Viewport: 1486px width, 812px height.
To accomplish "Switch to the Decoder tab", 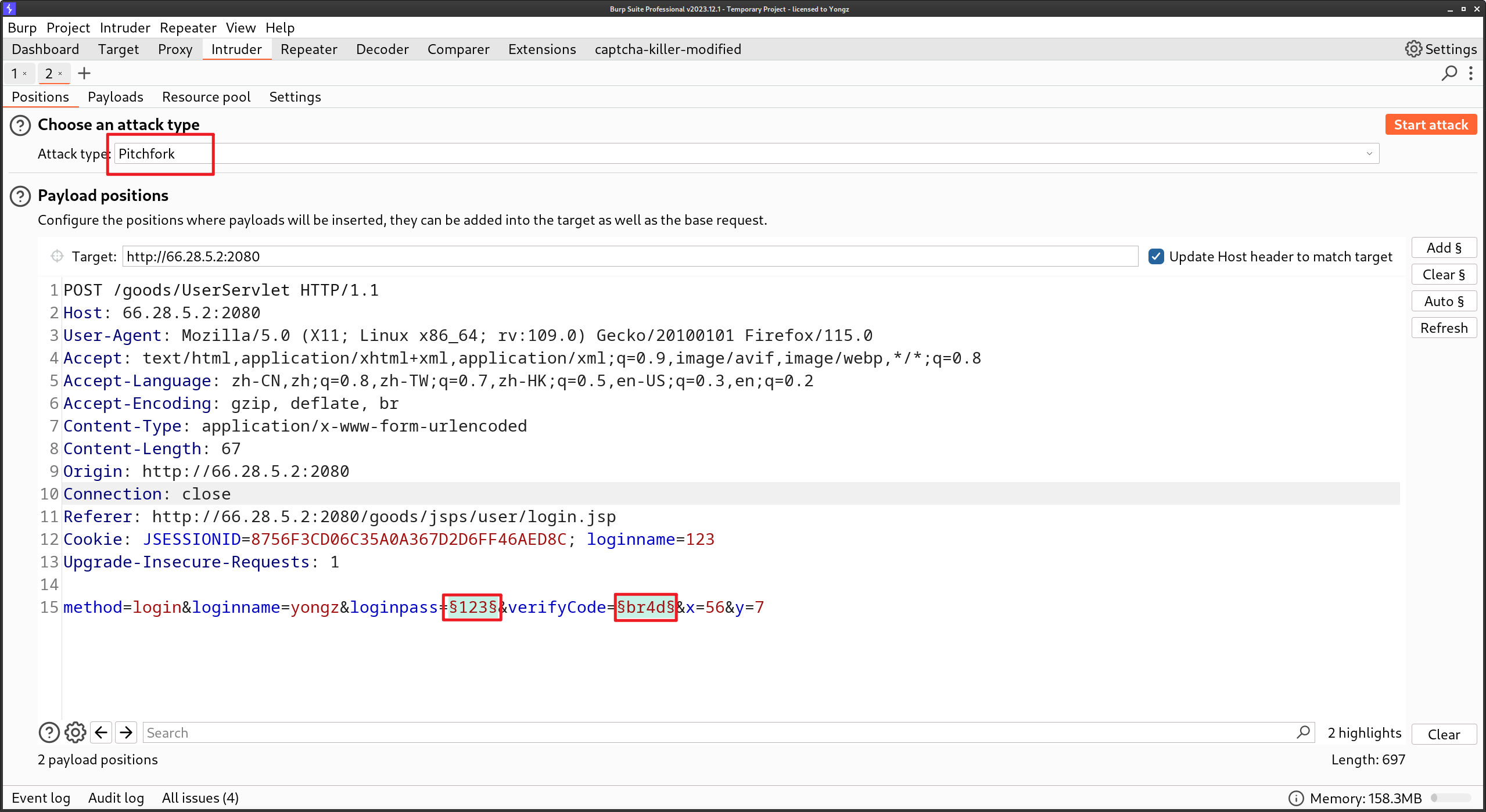I will [382, 49].
